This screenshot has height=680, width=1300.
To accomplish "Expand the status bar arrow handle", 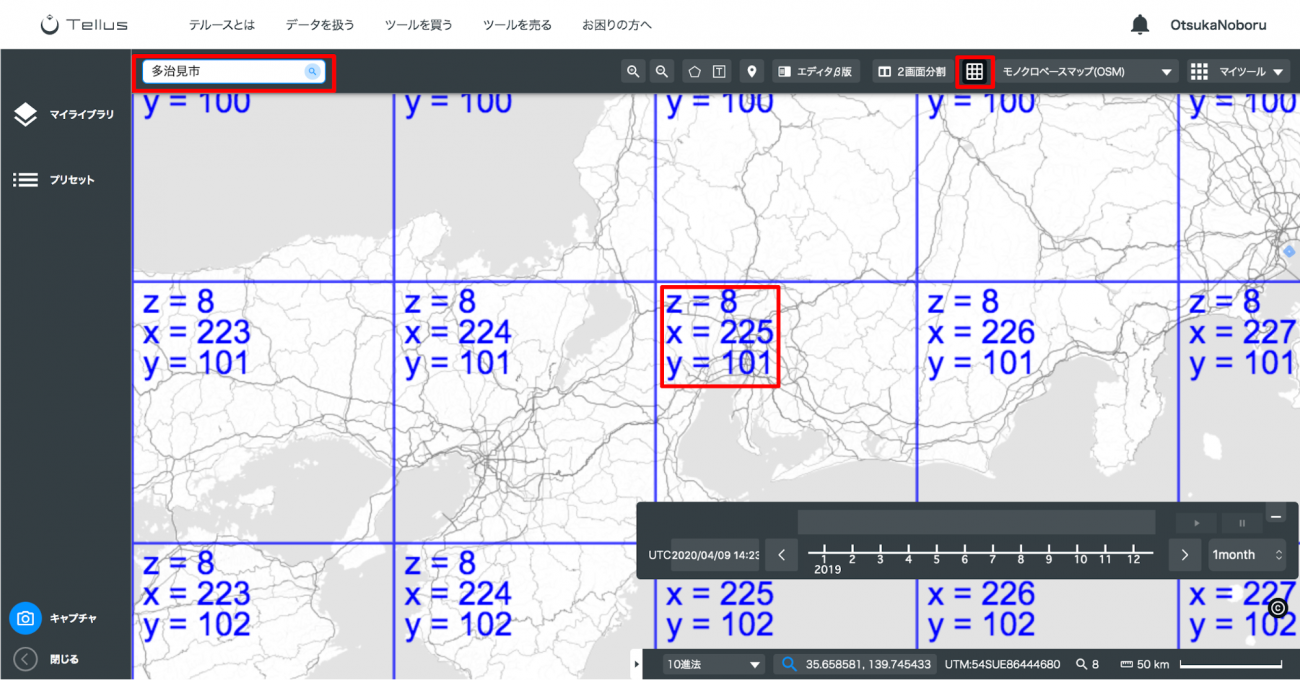I will click(638, 664).
